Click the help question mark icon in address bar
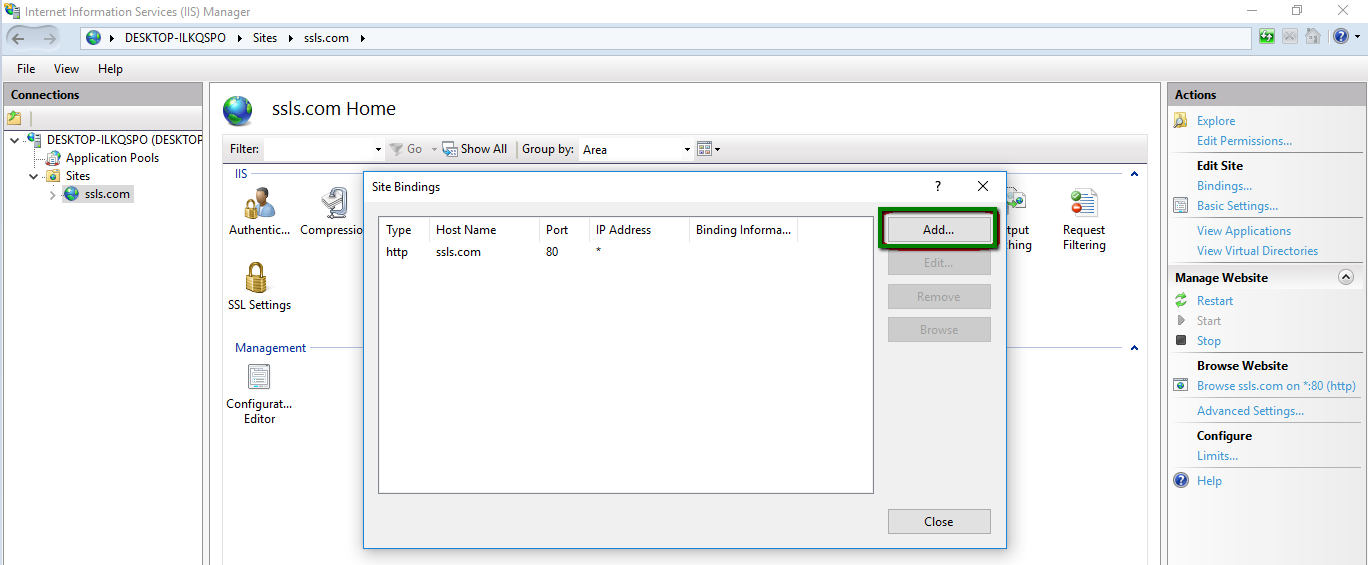The image size is (1368, 565). (x=1340, y=37)
